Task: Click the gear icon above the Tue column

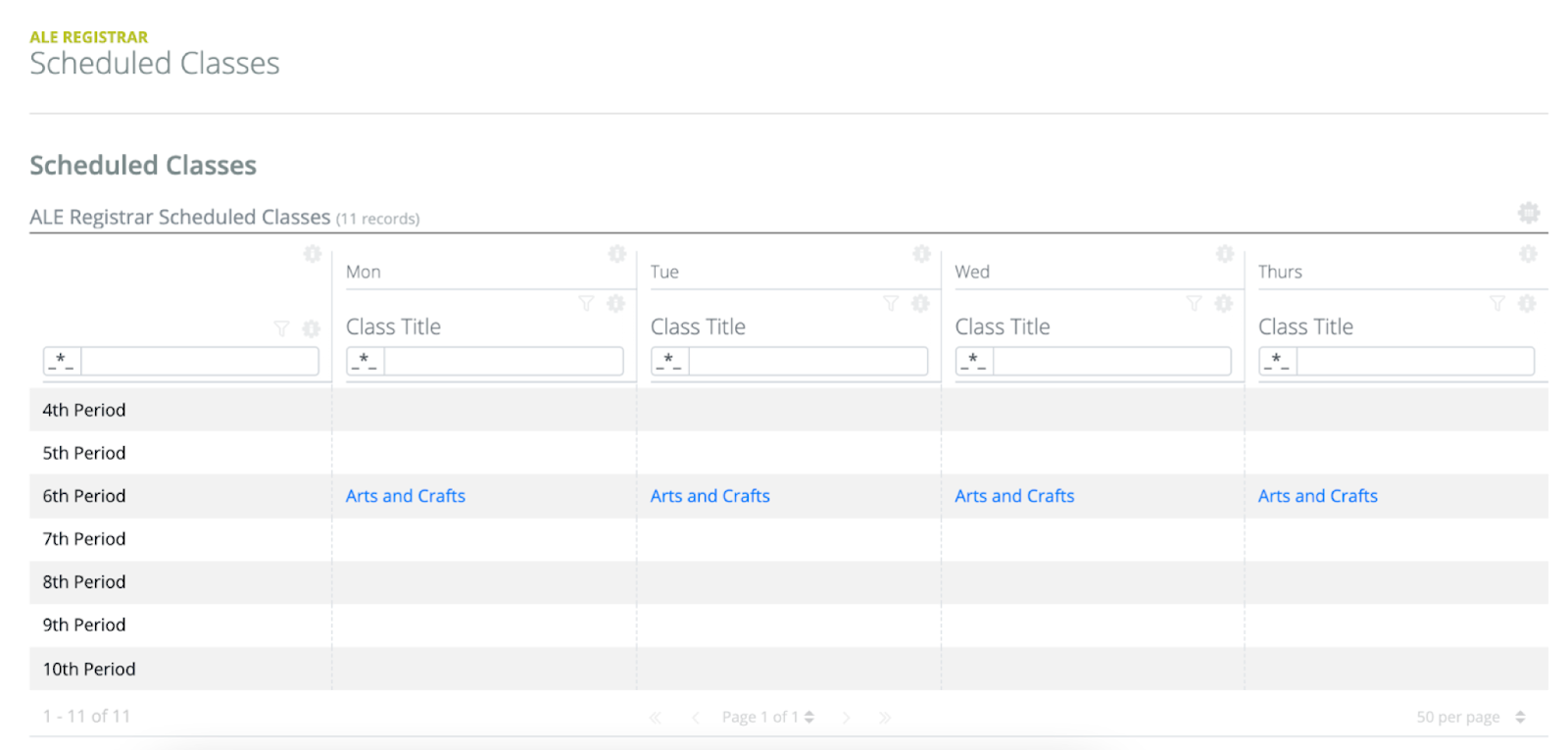Action: [x=921, y=254]
